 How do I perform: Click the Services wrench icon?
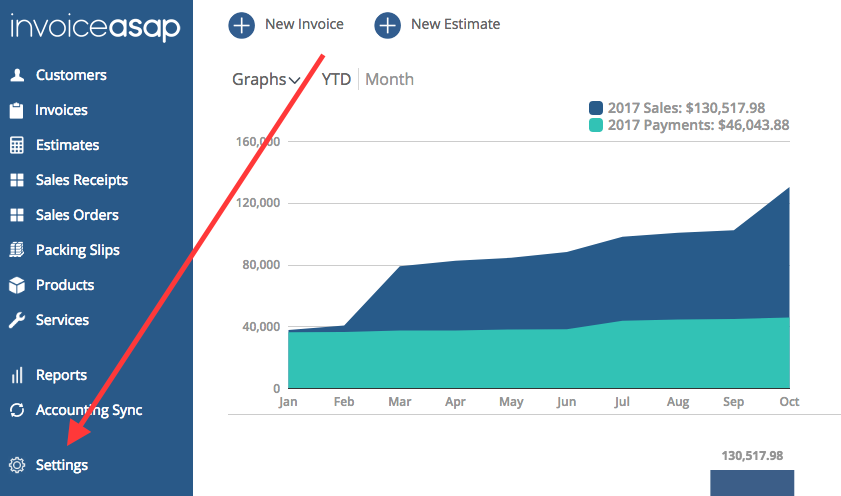(x=16, y=320)
